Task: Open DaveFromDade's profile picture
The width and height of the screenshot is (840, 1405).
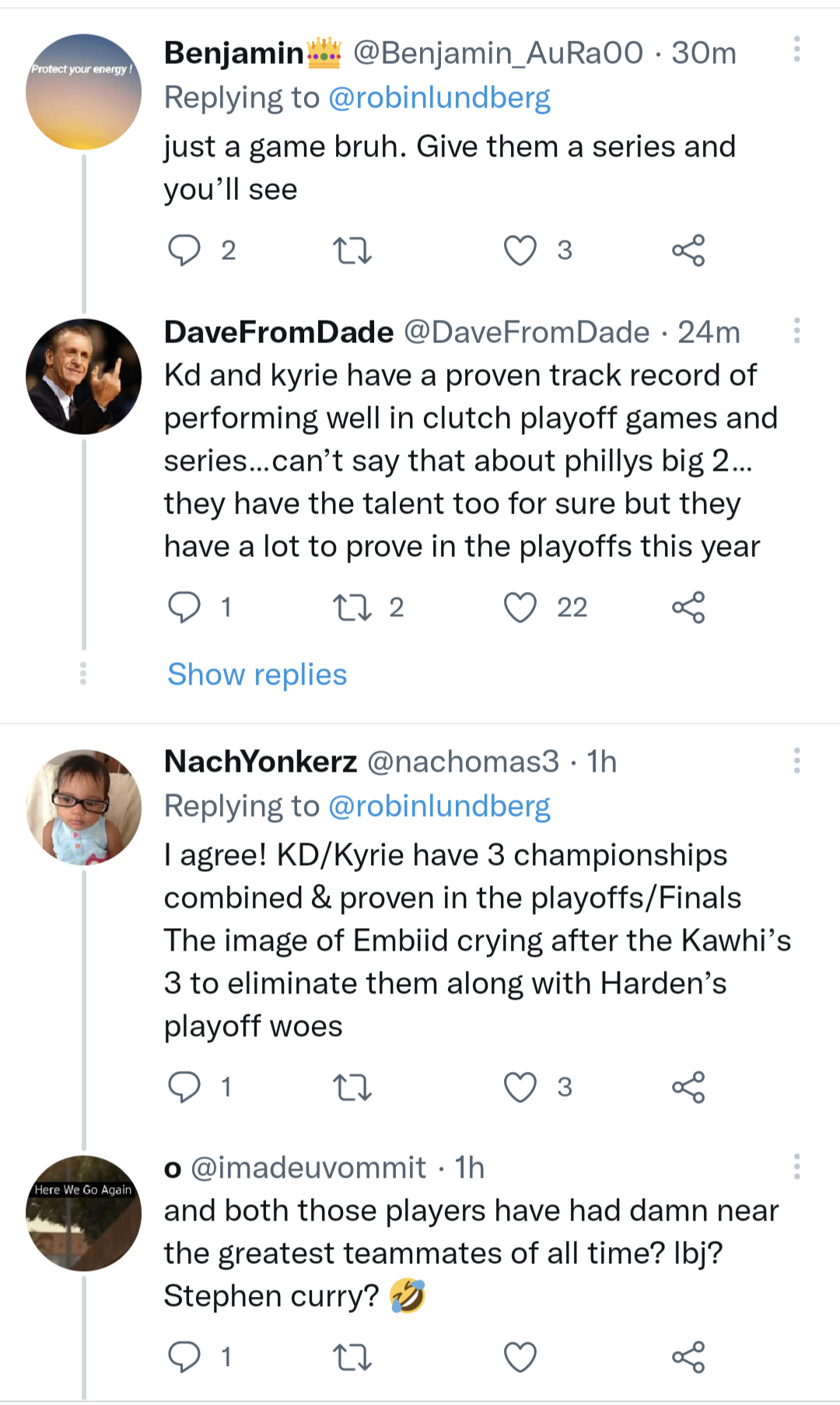Action: [83, 377]
